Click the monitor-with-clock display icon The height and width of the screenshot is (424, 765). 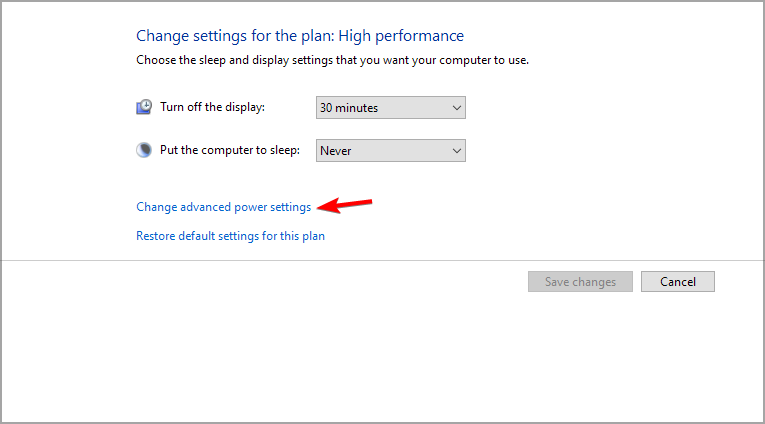144,107
